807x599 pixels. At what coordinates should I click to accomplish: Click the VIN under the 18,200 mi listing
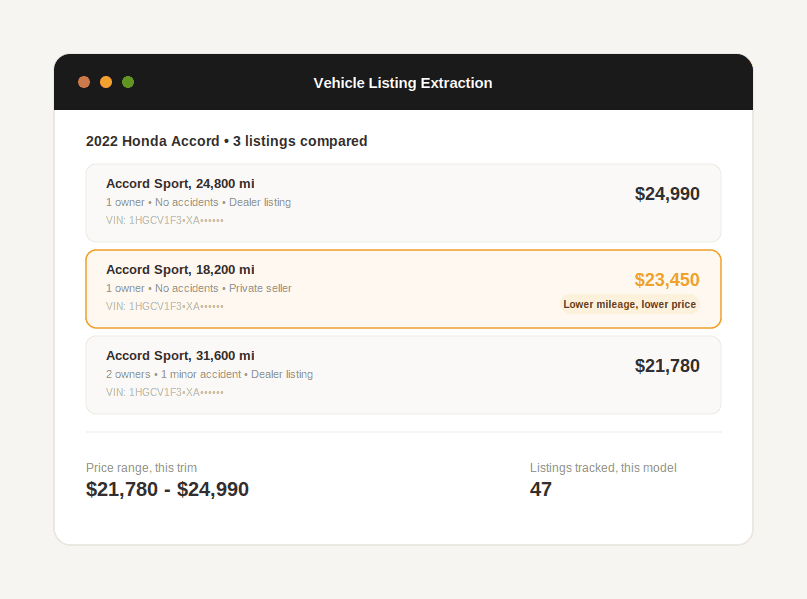[x=165, y=306]
